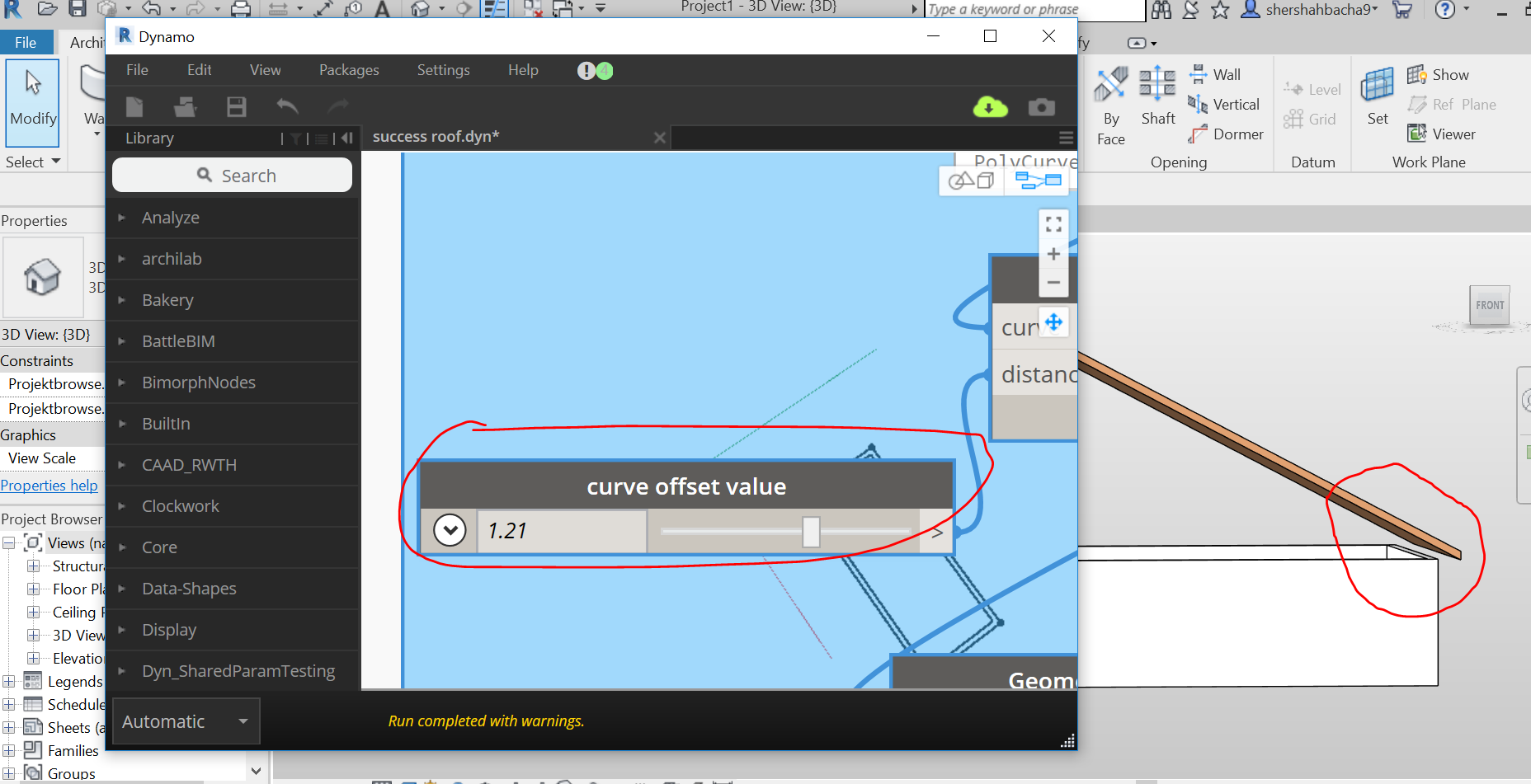Open the Dynamo Help menu
Screen dimensions: 1531x784
point(524,70)
